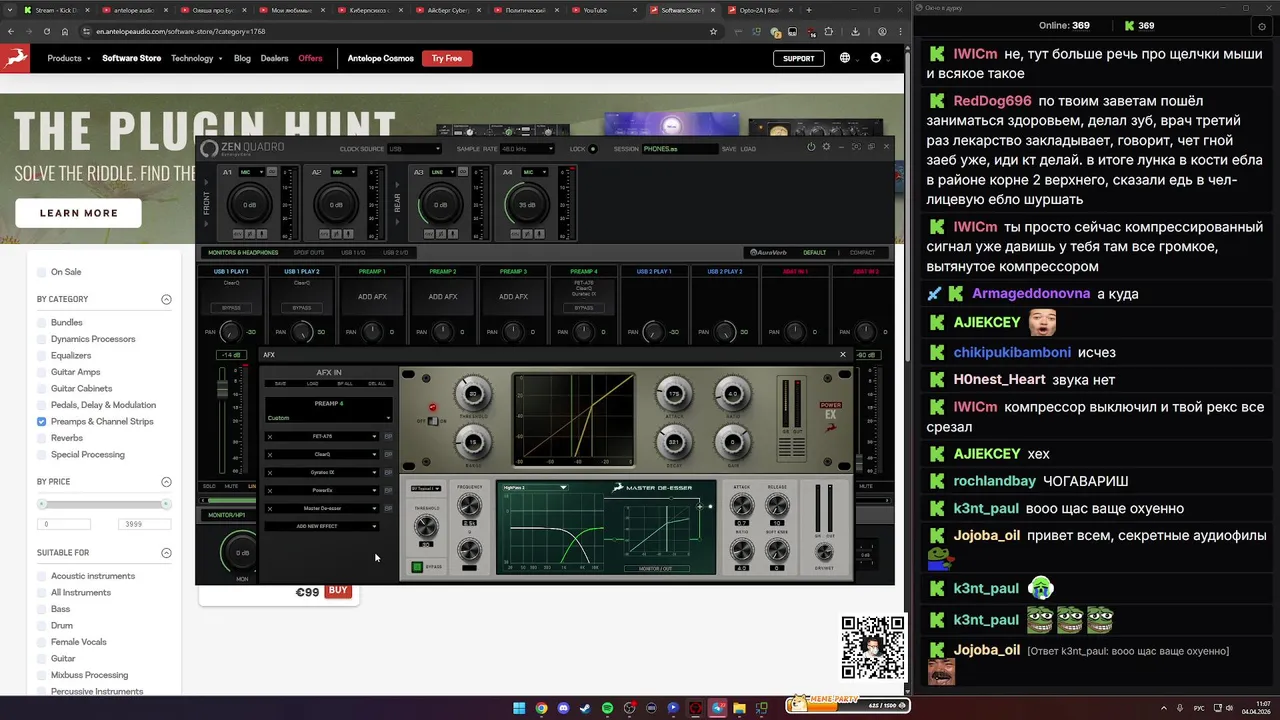Select the USB 2 I/O tab

click(x=395, y=253)
